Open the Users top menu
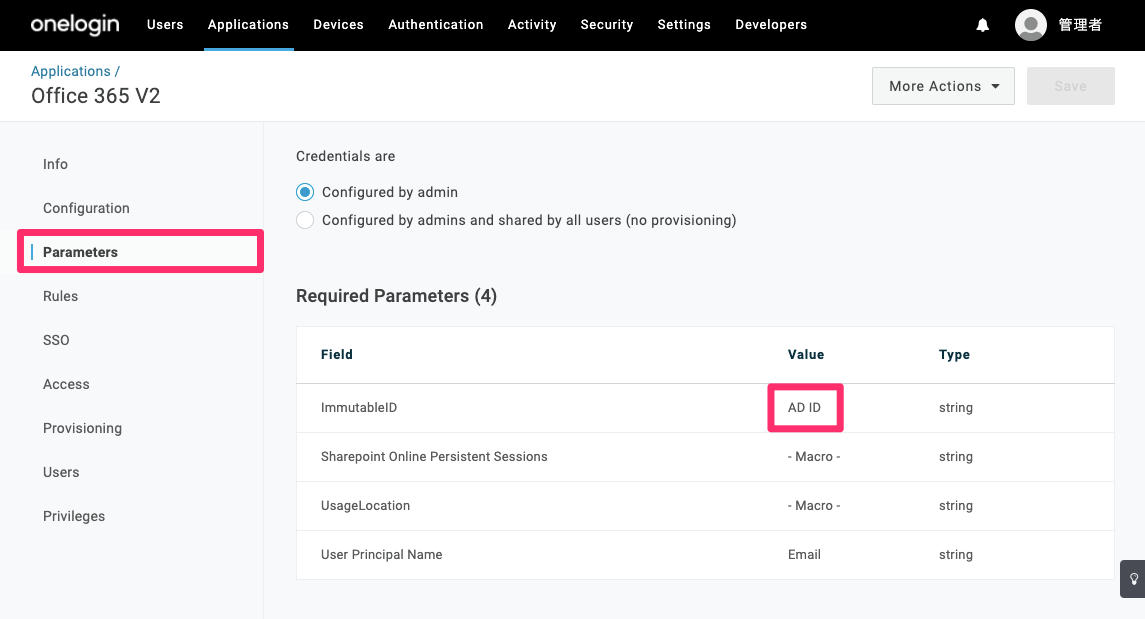Viewport: 1145px width, 619px height. [x=165, y=25]
